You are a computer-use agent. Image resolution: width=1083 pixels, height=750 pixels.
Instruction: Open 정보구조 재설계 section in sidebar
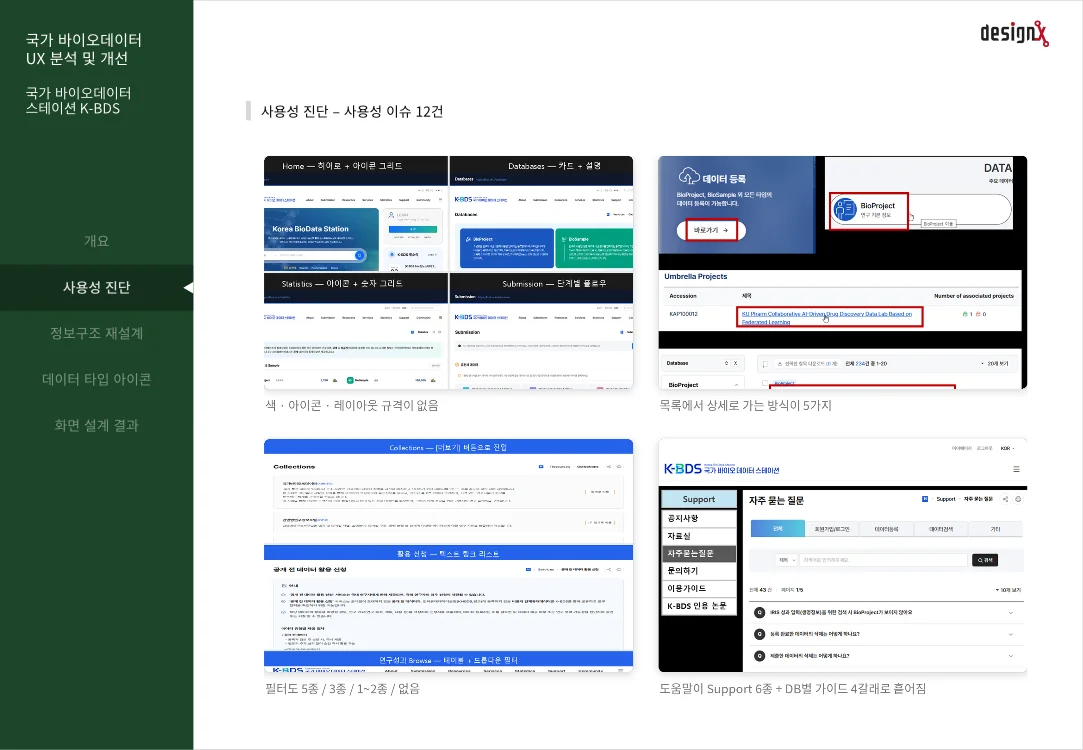96,334
